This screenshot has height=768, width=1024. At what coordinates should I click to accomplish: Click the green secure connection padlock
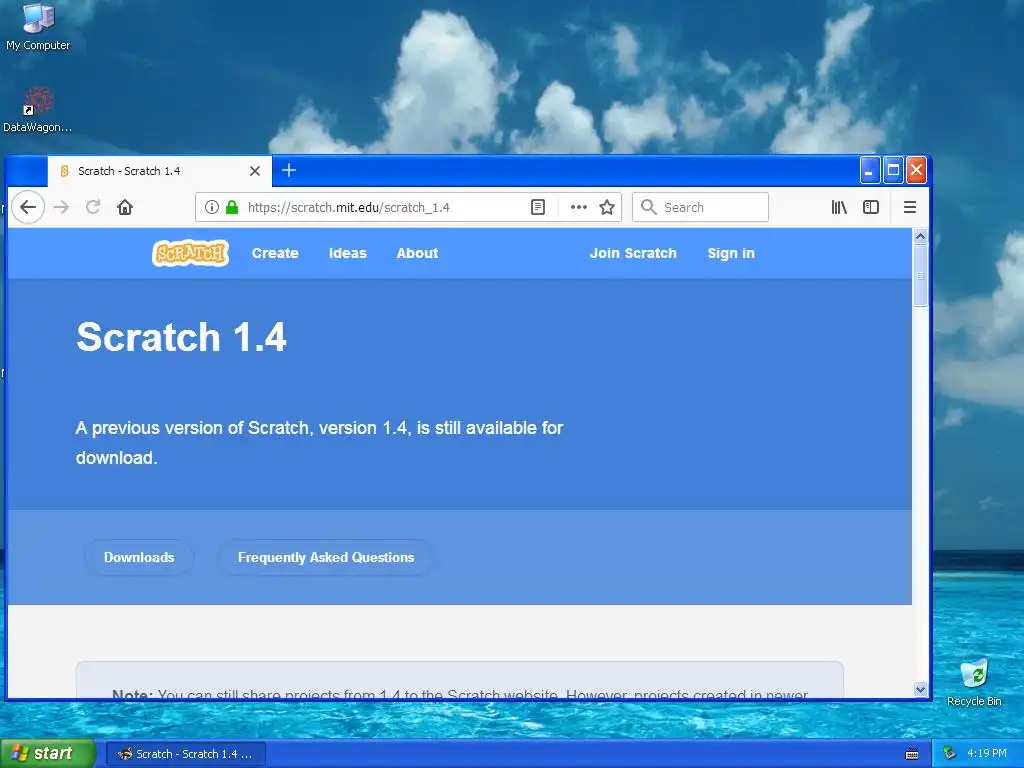click(232, 208)
